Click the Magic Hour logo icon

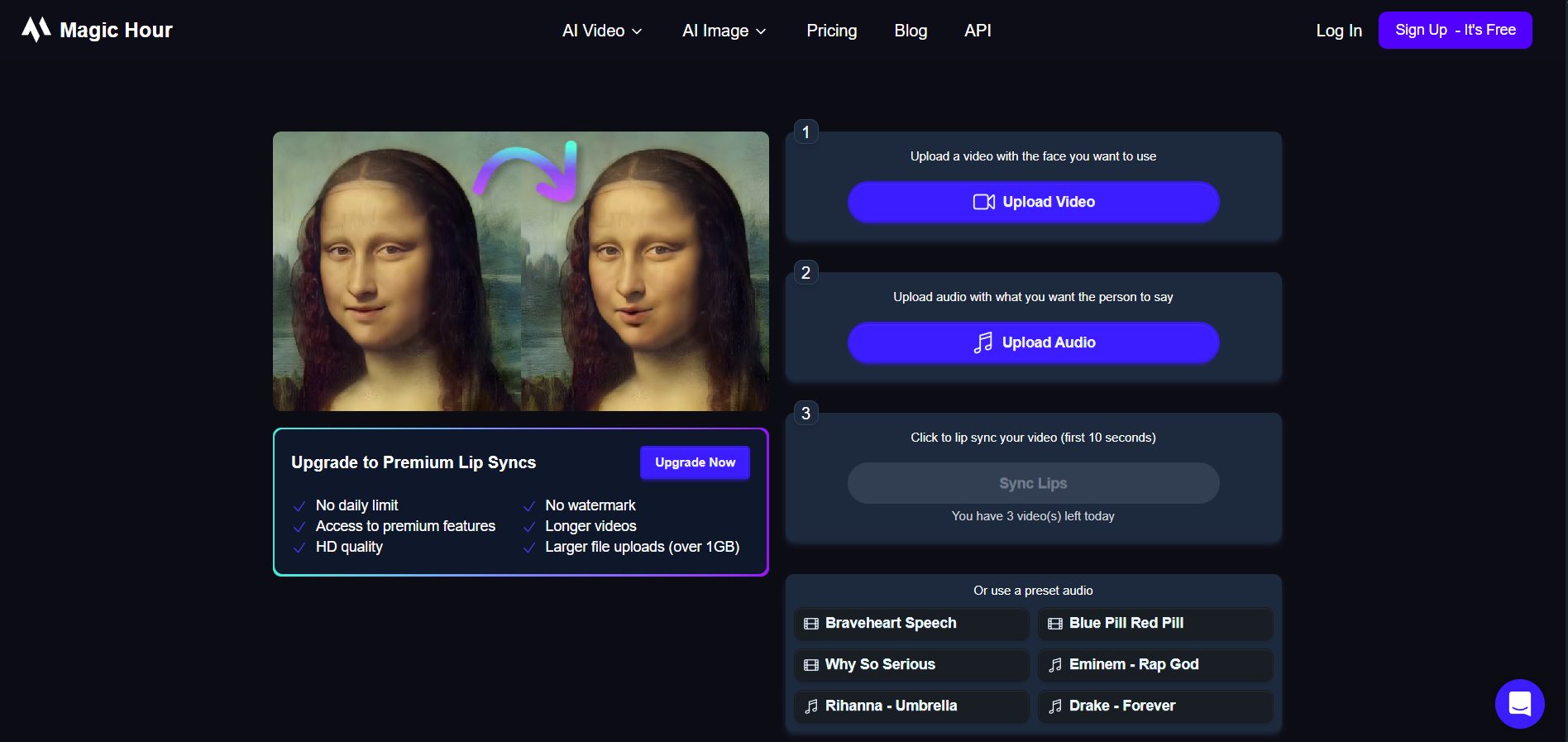click(x=36, y=30)
